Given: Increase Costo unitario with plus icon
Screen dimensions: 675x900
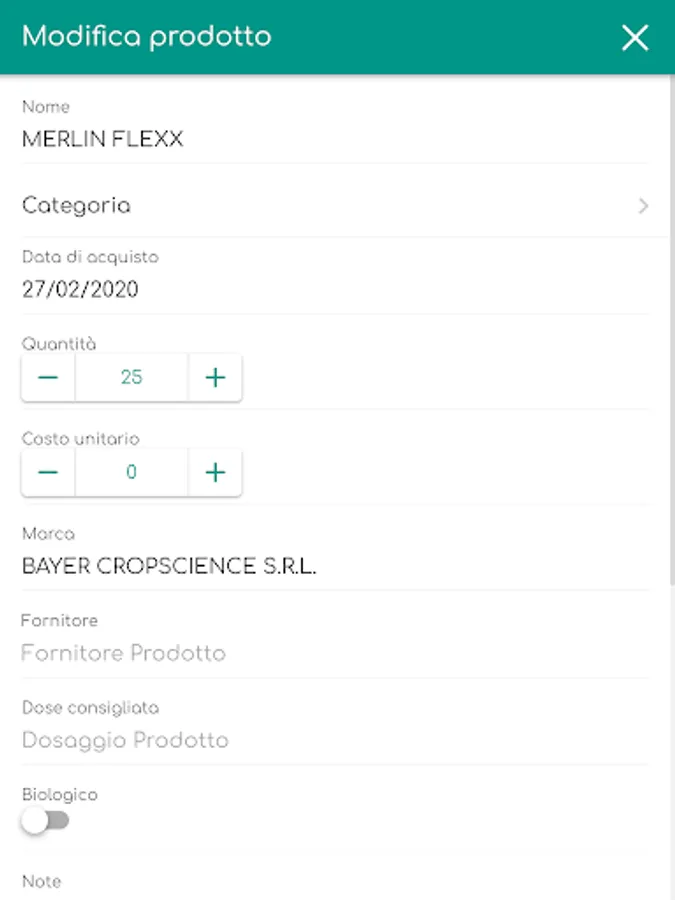Looking at the screenshot, I should (x=215, y=472).
